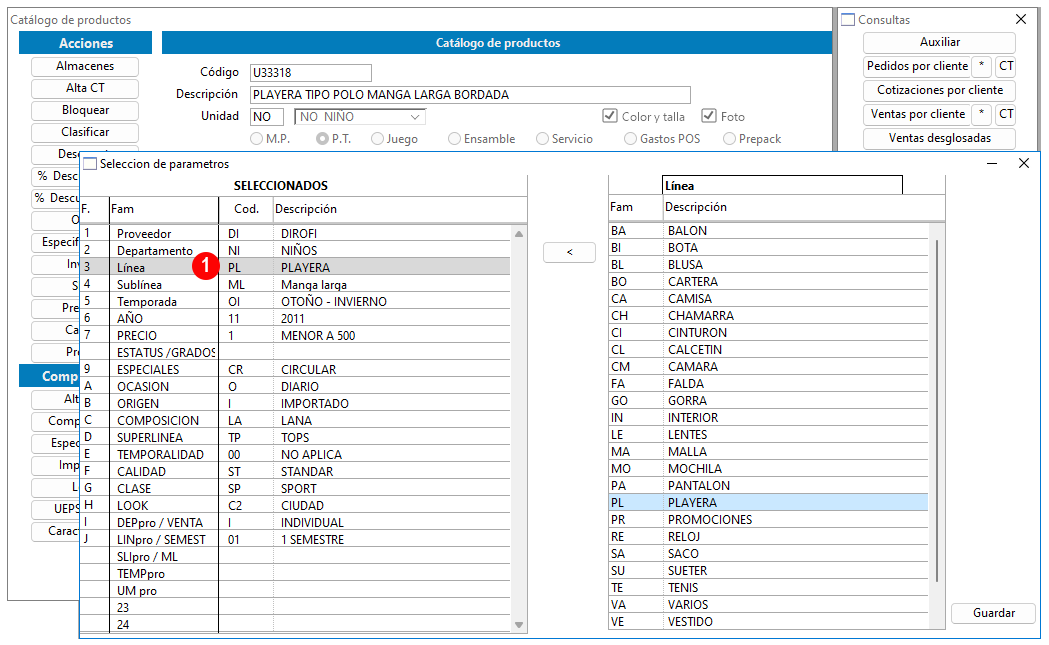The image size is (1049, 645).
Task: Select the LOOK row
Action: coord(295,506)
